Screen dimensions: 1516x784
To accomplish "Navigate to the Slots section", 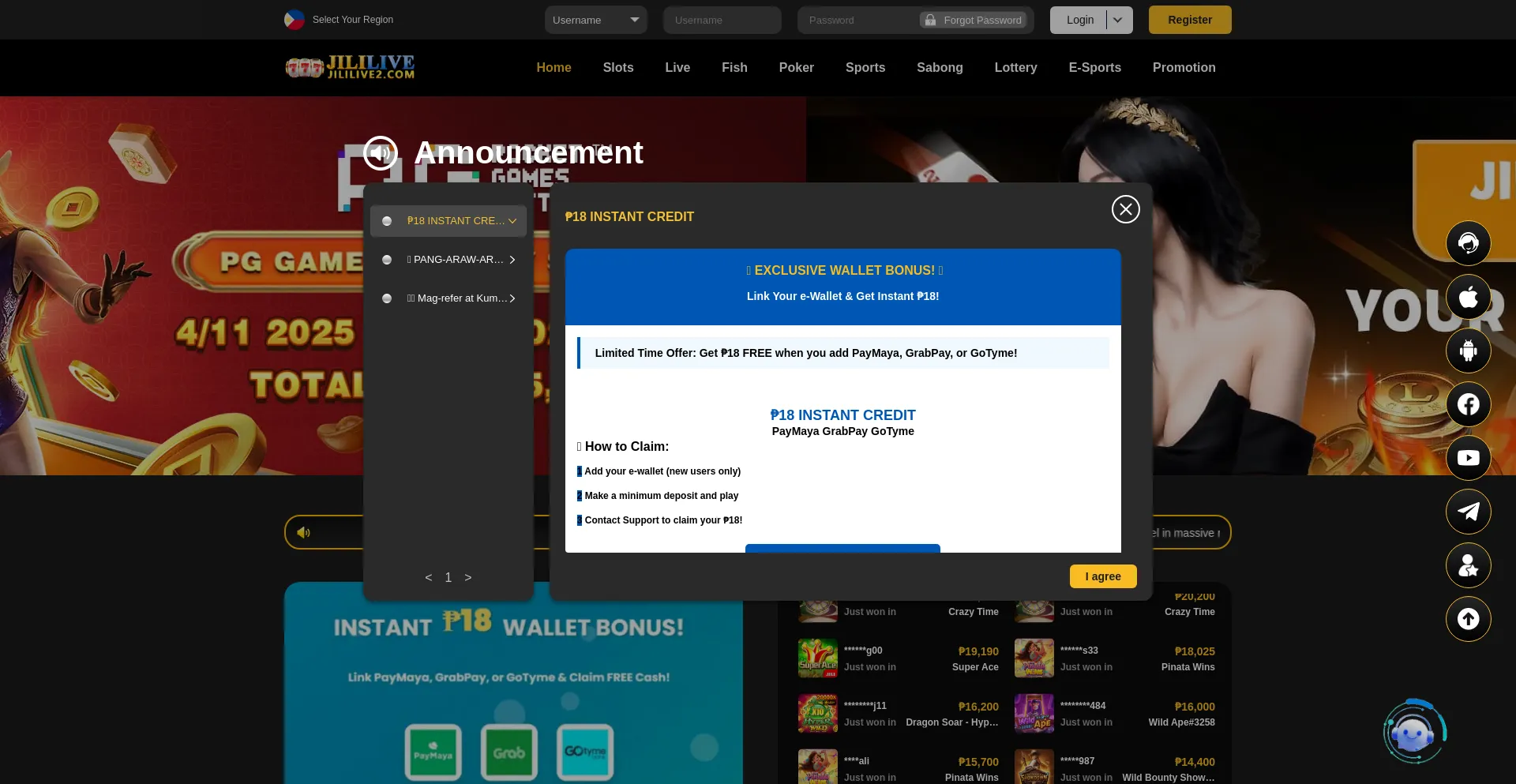I will pos(617,68).
